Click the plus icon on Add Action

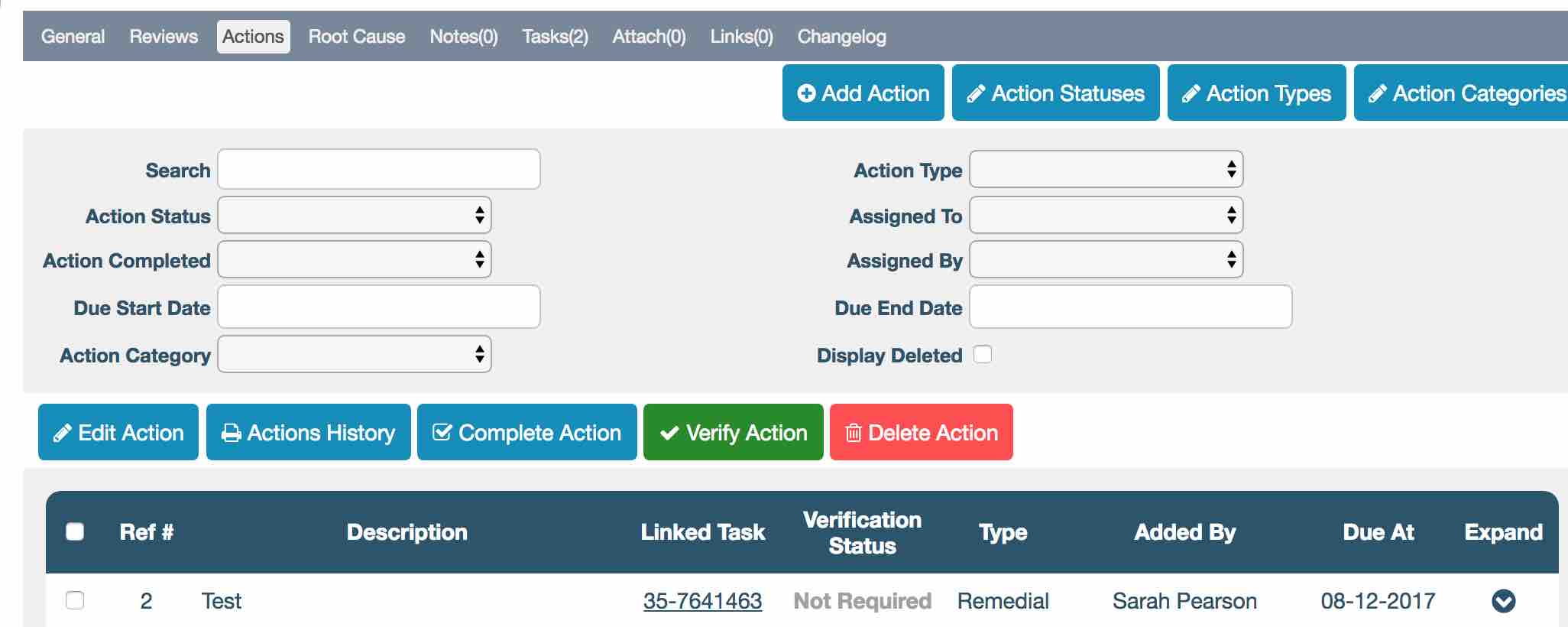pos(806,93)
